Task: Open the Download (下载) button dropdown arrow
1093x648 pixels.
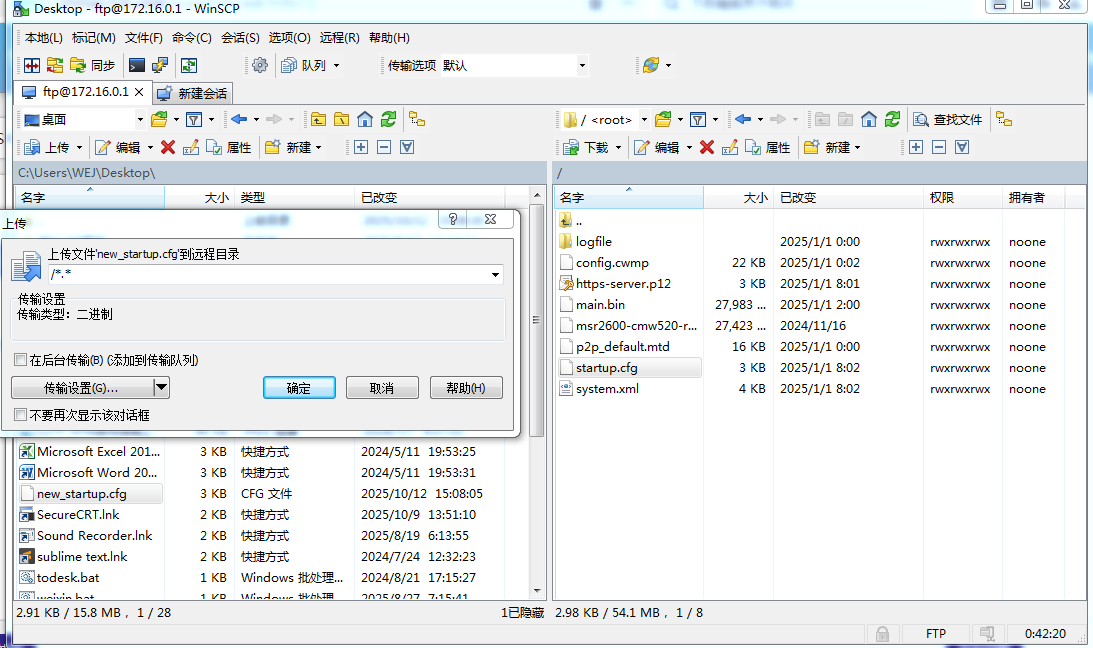Action: [618, 147]
